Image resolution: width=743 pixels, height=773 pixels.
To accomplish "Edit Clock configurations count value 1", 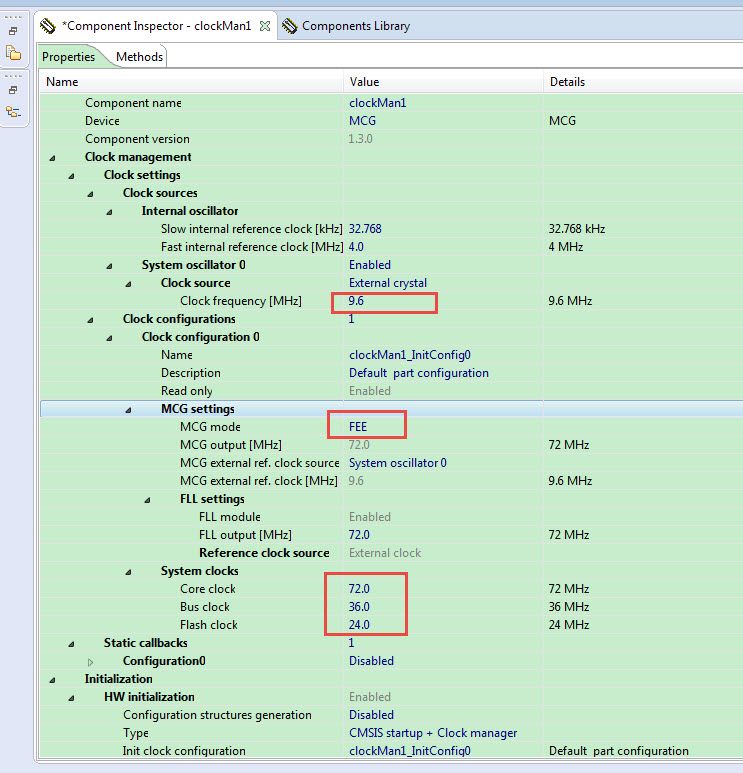I will (352, 318).
